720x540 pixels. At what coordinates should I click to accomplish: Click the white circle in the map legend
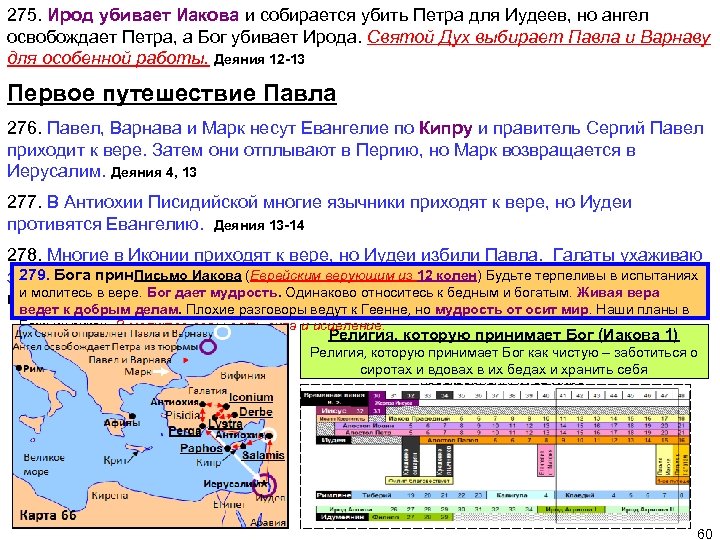click(x=223, y=332)
